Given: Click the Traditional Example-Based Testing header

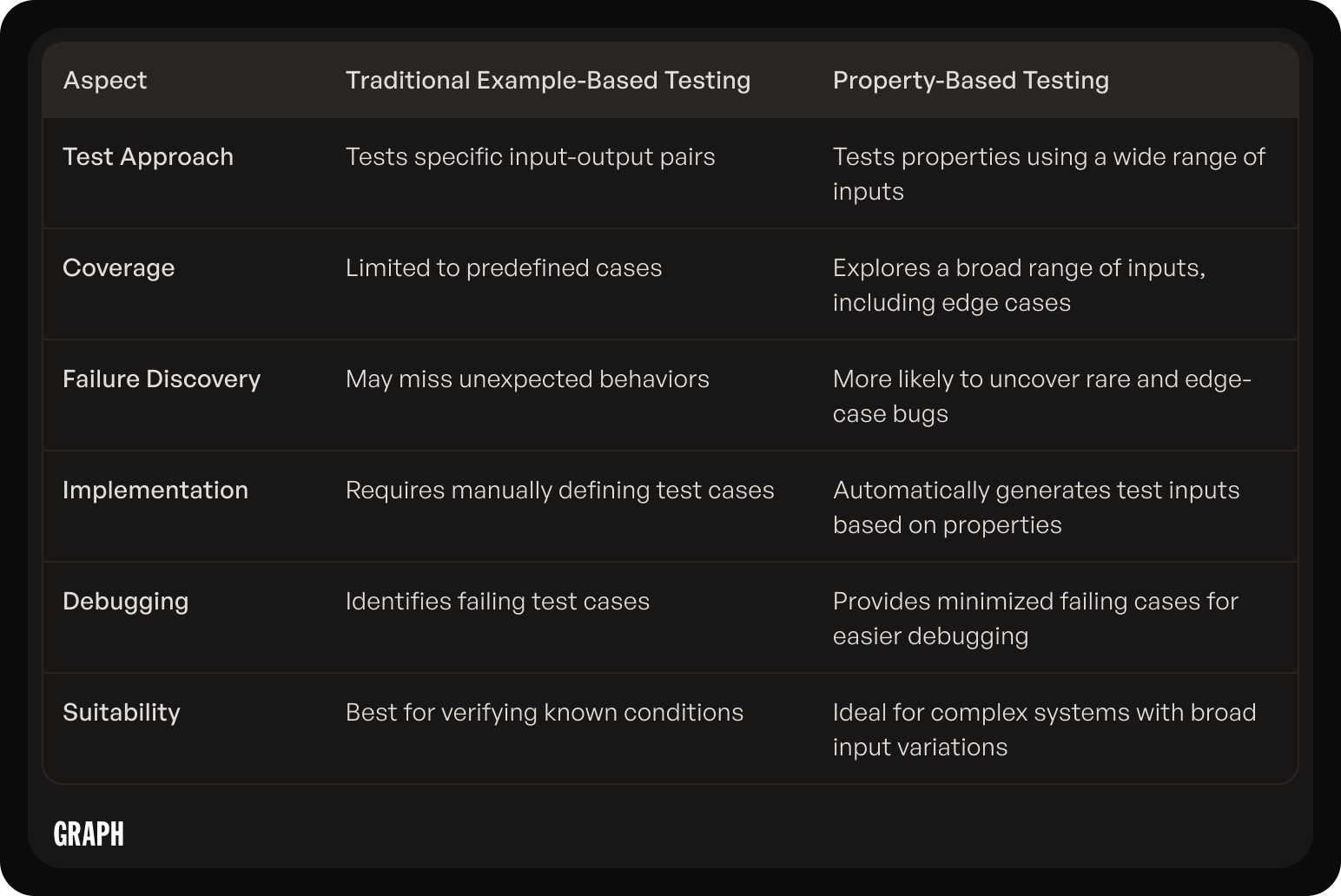Looking at the screenshot, I should coord(548,80).
